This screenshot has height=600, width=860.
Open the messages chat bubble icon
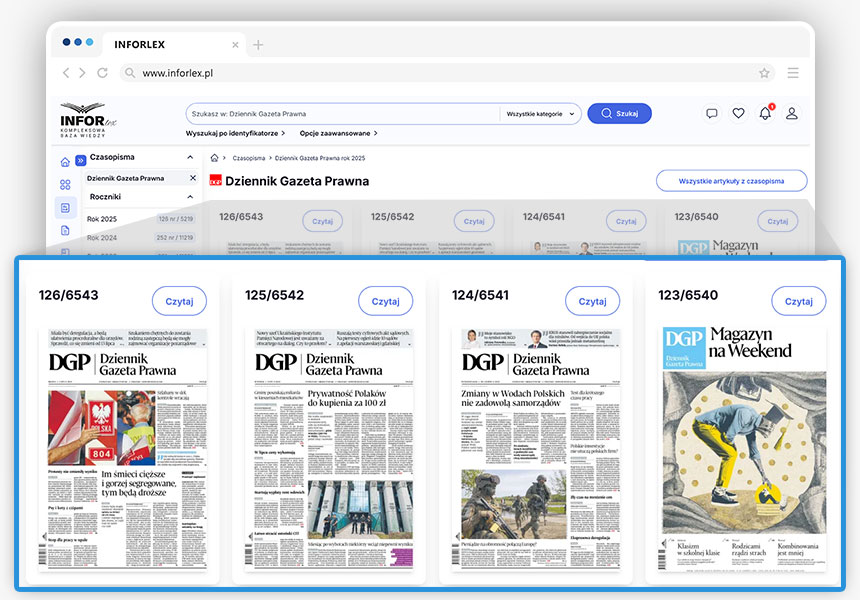click(712, 113)
